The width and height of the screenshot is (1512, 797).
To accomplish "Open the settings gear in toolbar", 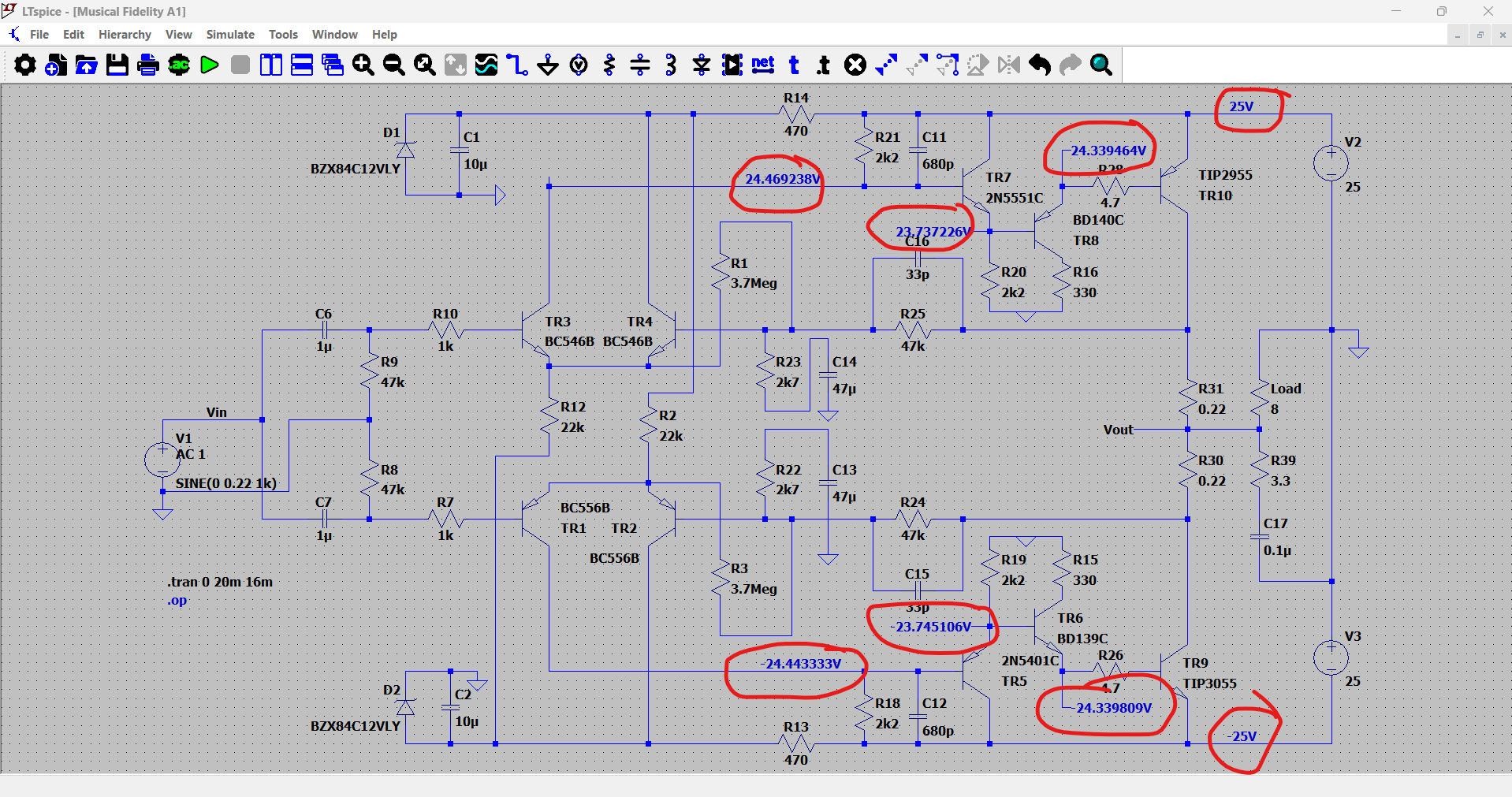I will [x=25, y=65].
